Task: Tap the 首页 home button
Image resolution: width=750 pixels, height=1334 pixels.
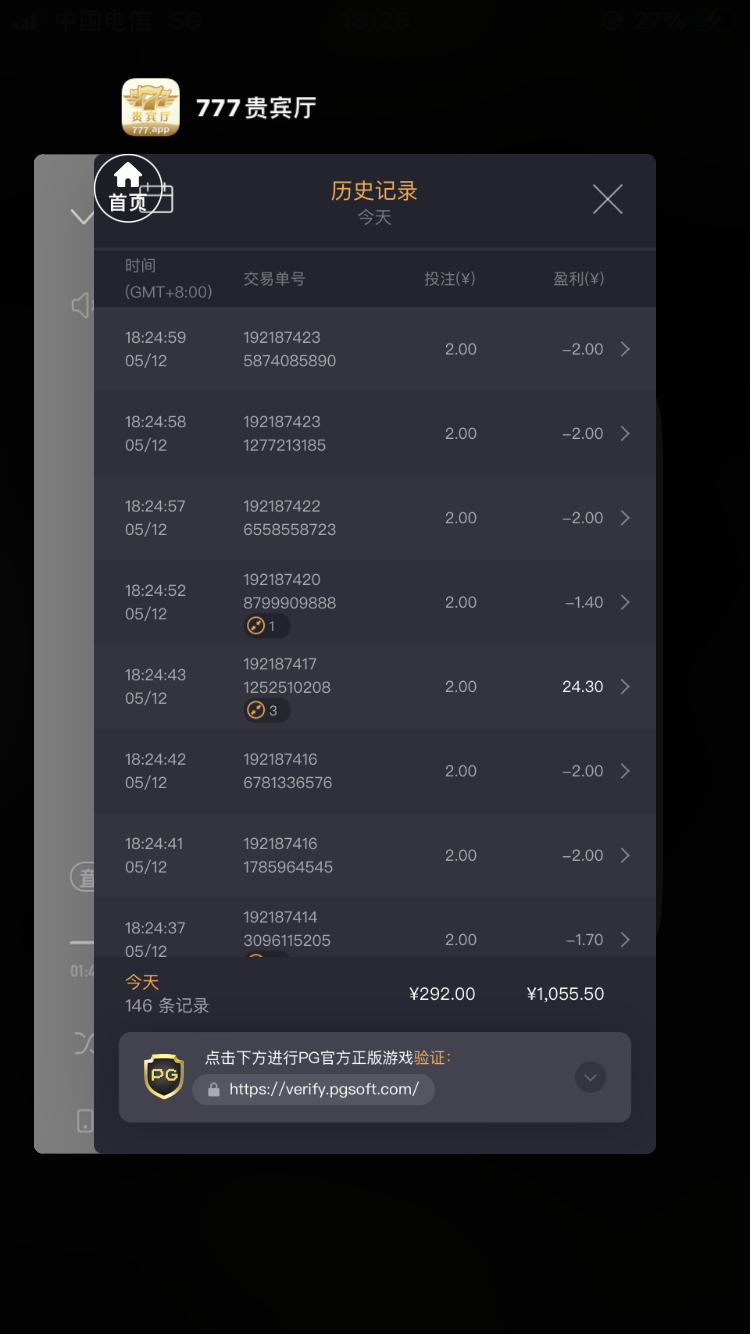Action: (128, 188)
